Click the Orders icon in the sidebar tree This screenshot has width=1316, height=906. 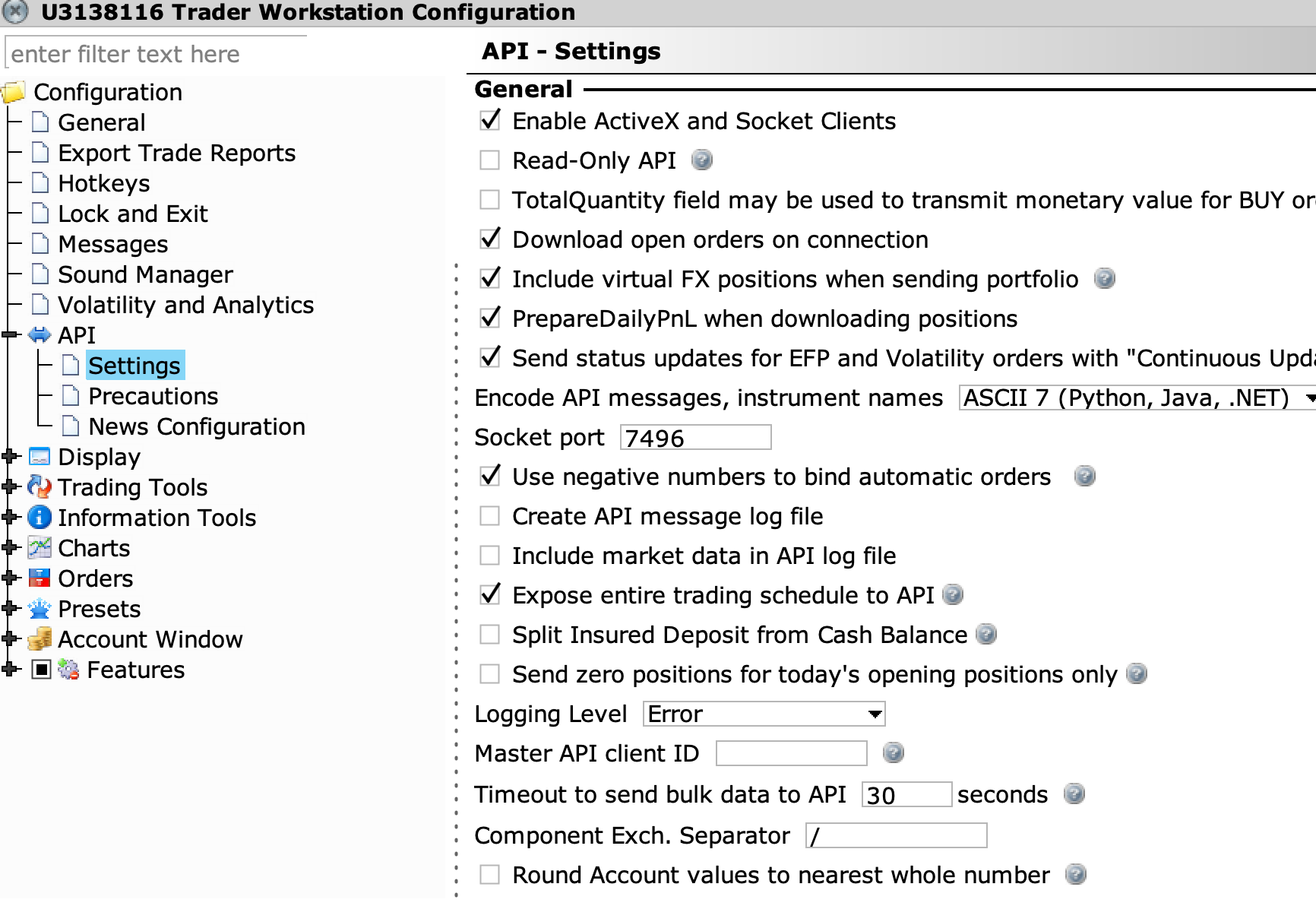39,578
